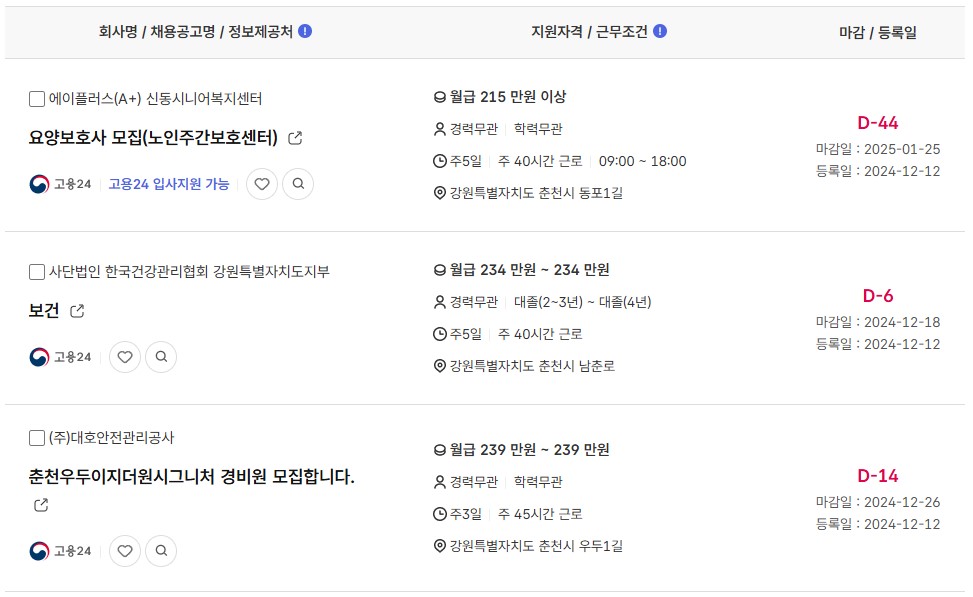Favorite the 보건 job with heart icon
This screenshot has height=597, width=973.
click(x=125, y=357)
